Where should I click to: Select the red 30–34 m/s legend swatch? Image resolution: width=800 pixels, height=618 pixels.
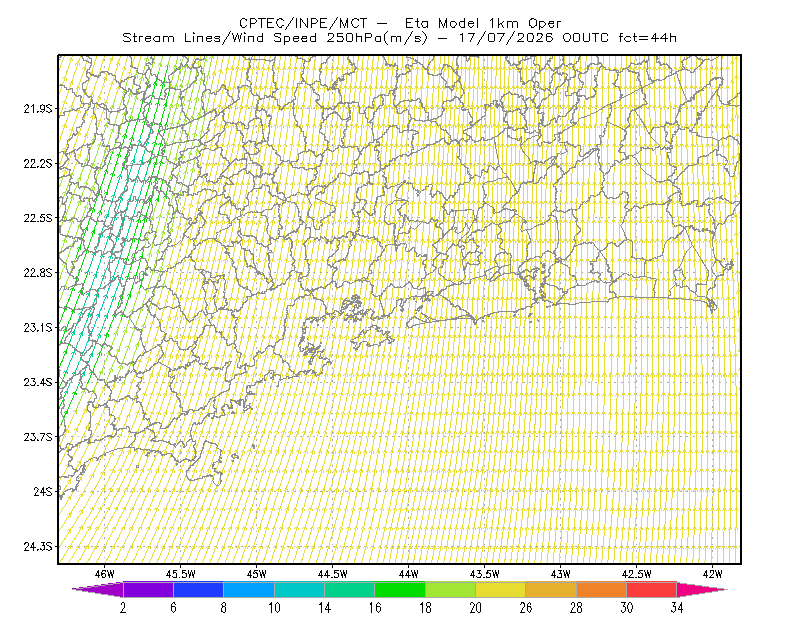click(x=652, y=589)
